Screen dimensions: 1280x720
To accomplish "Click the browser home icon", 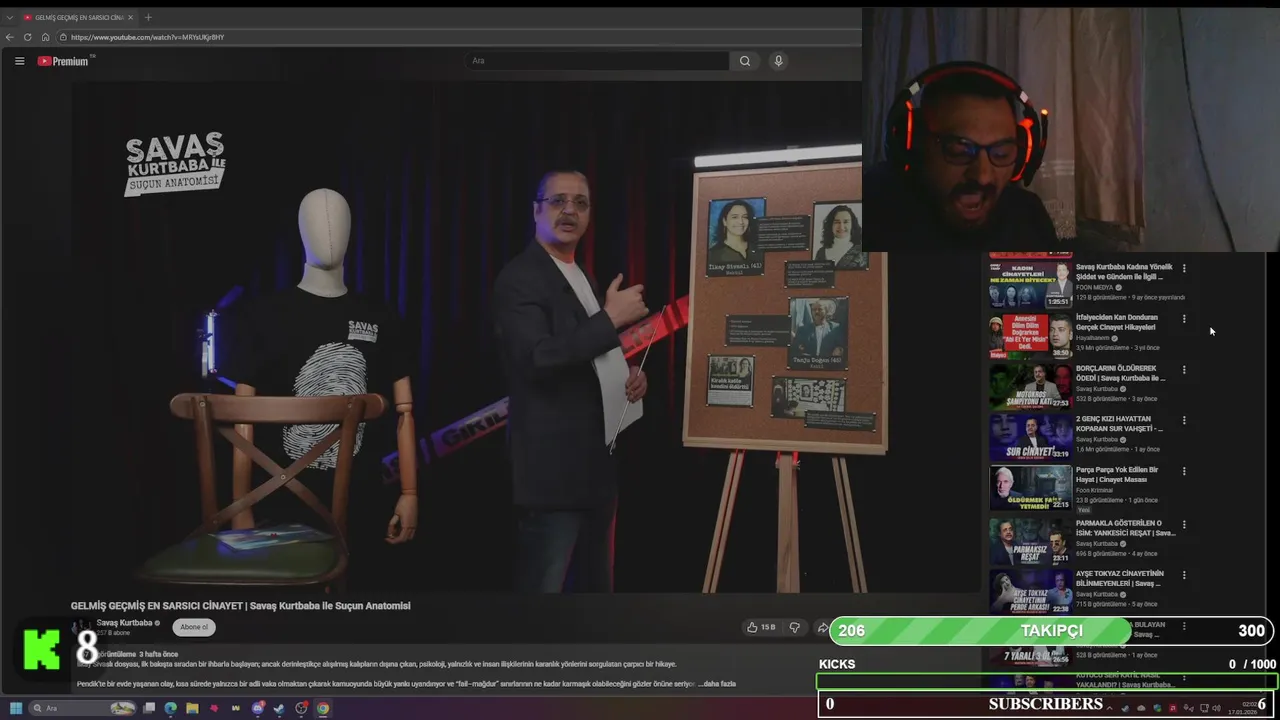I will 45,37.
